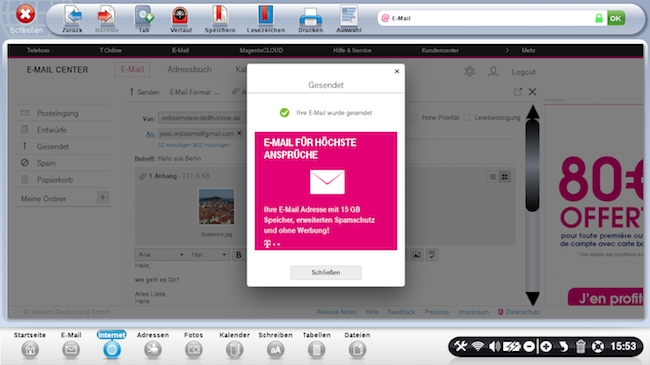Open Feedback footer link
The height and width of the screenshot is (365, 650).
tap(401, 312)
